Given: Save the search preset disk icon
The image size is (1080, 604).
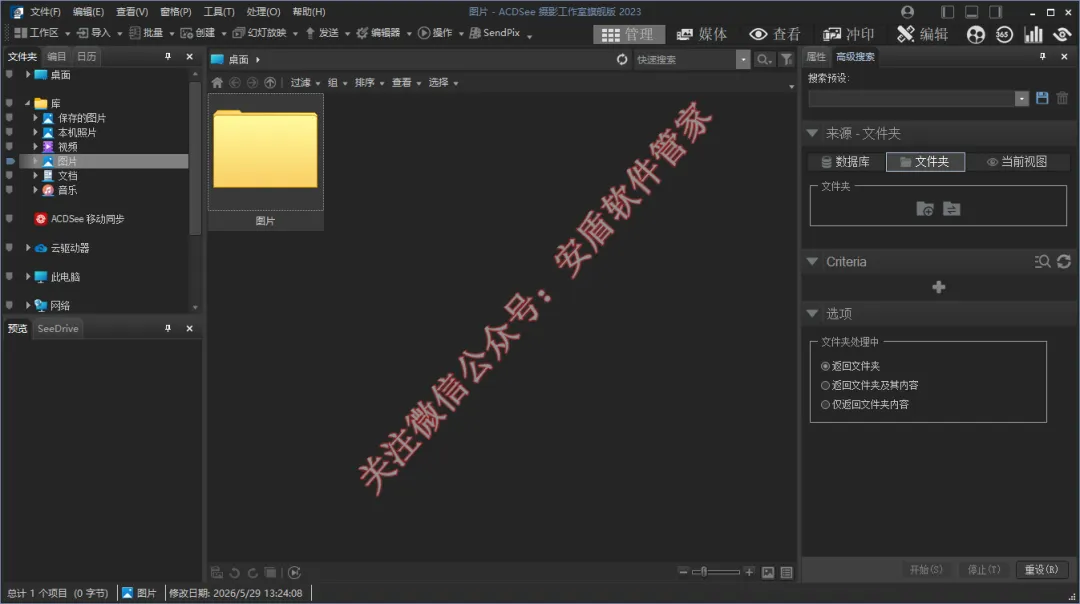Looking at the screenshot, I should click(1042, 98).
